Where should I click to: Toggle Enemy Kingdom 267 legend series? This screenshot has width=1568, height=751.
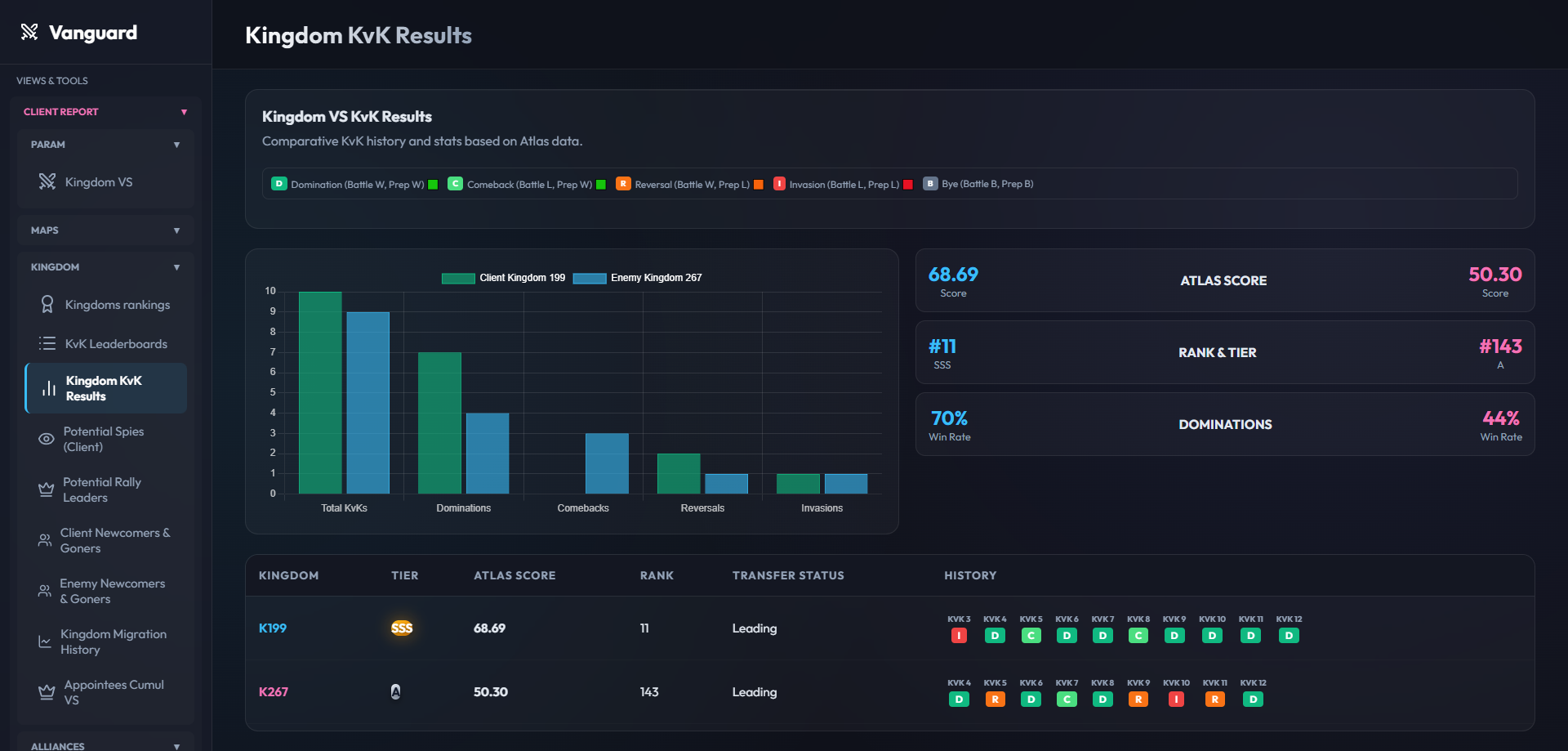pos(637,278)
